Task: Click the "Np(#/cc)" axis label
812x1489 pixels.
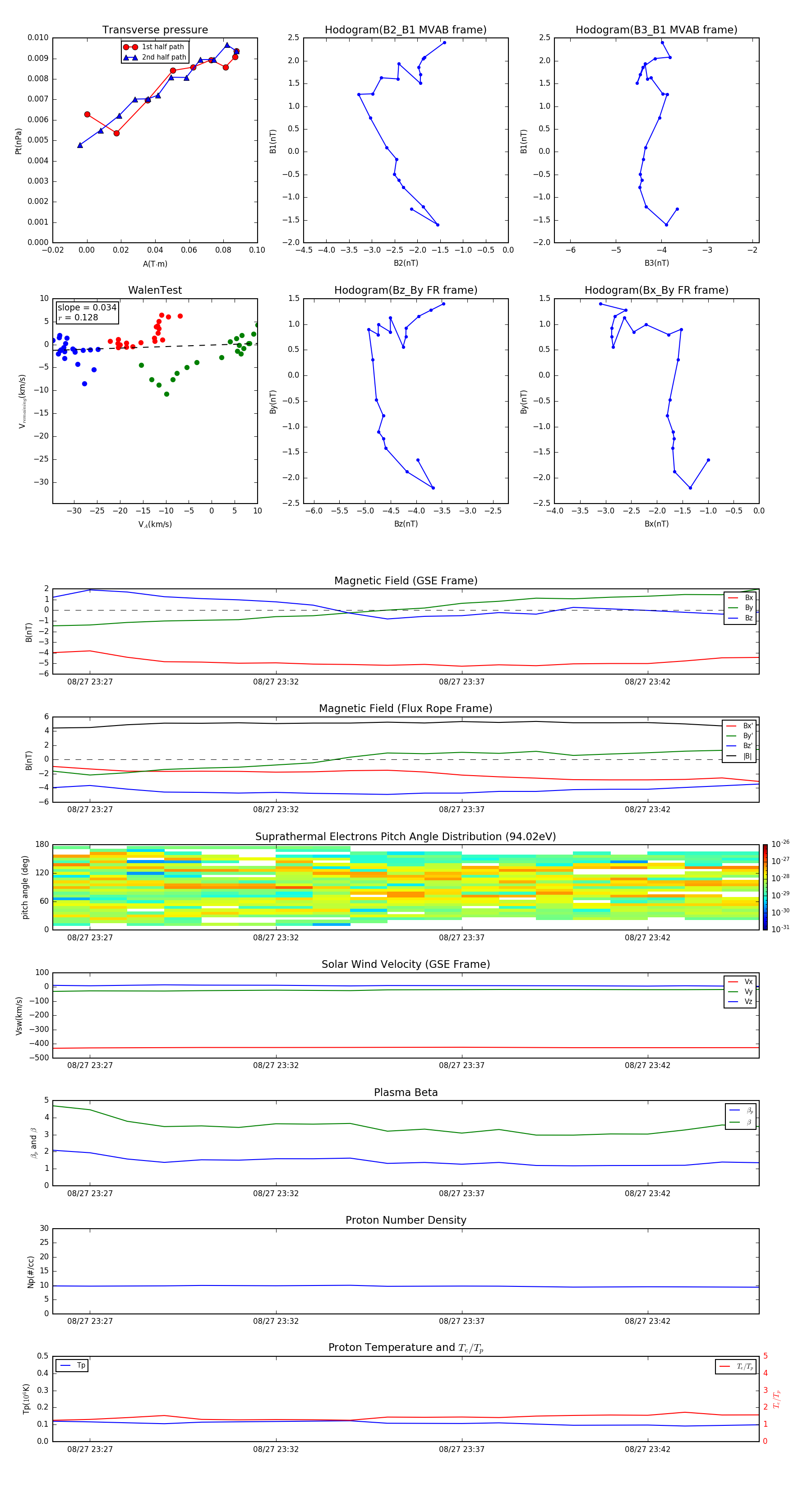Action: point(31,1272)
